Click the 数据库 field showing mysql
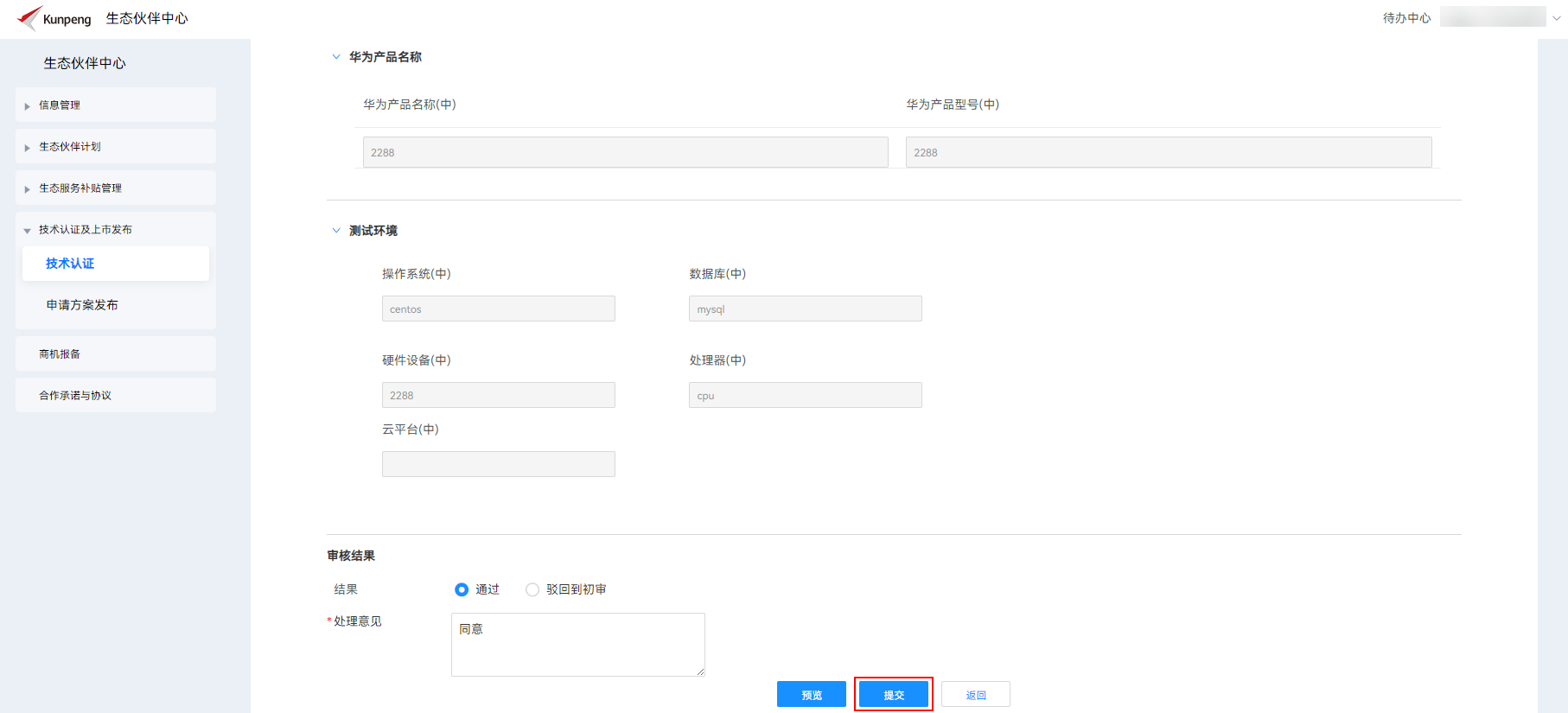1568x713 pixels. tap(806, 309)
